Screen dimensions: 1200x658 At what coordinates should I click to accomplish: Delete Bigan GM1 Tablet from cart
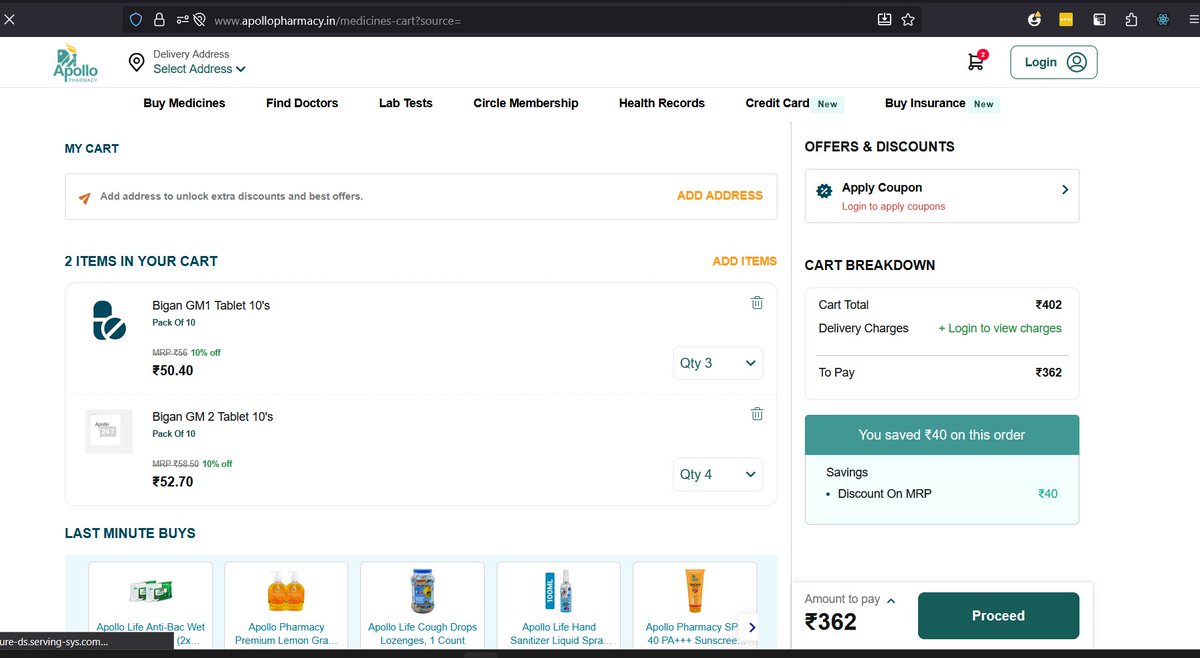point(757,303)
